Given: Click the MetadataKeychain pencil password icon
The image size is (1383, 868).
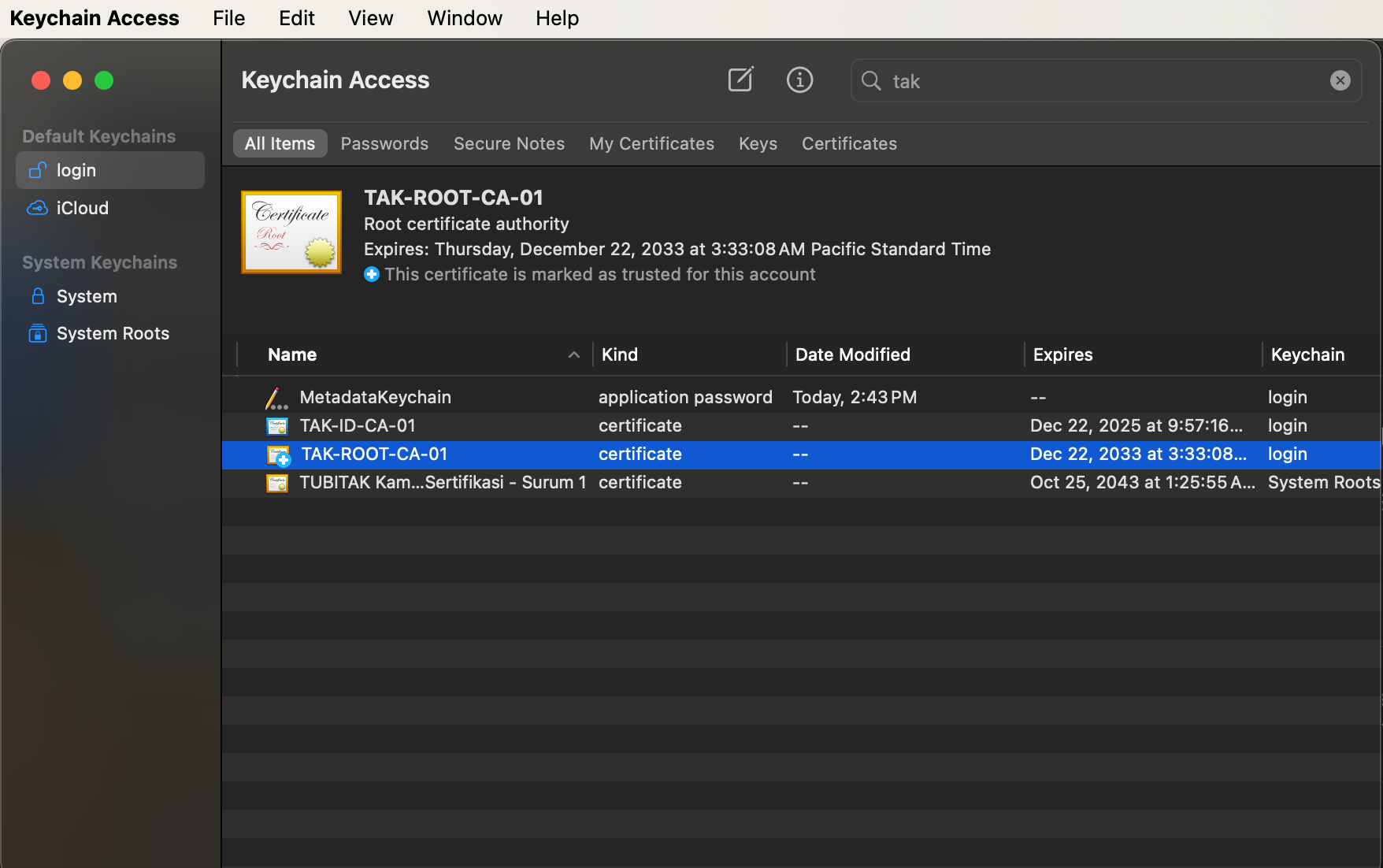Looking at the screenshot, I should (276, 398).
